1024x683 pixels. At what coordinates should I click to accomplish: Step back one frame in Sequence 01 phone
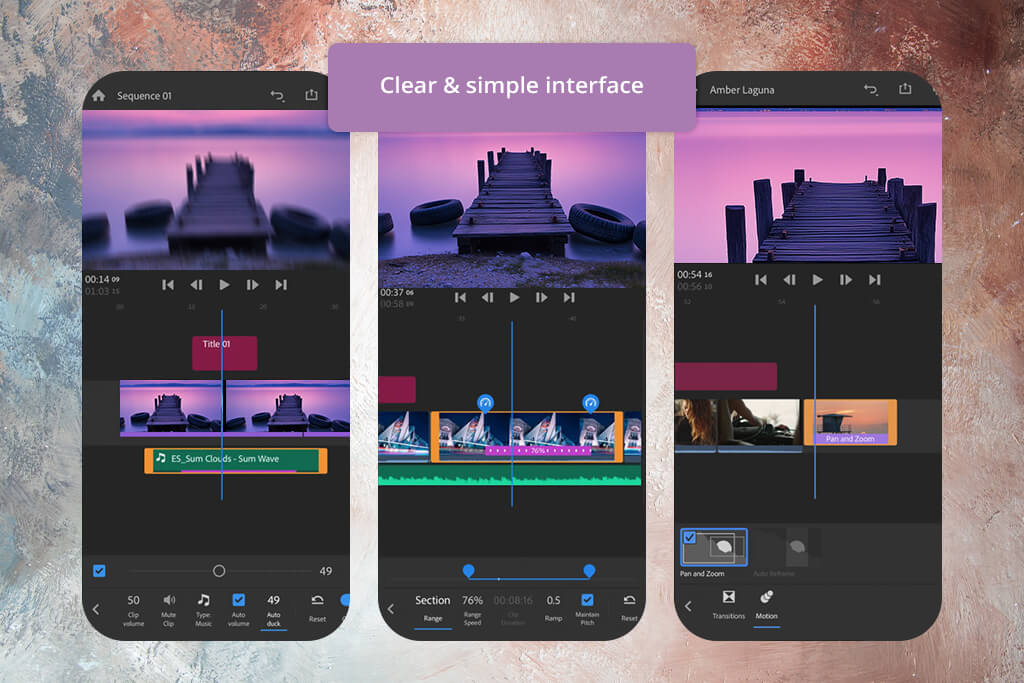pyautogui.click(x=196, y=285)
